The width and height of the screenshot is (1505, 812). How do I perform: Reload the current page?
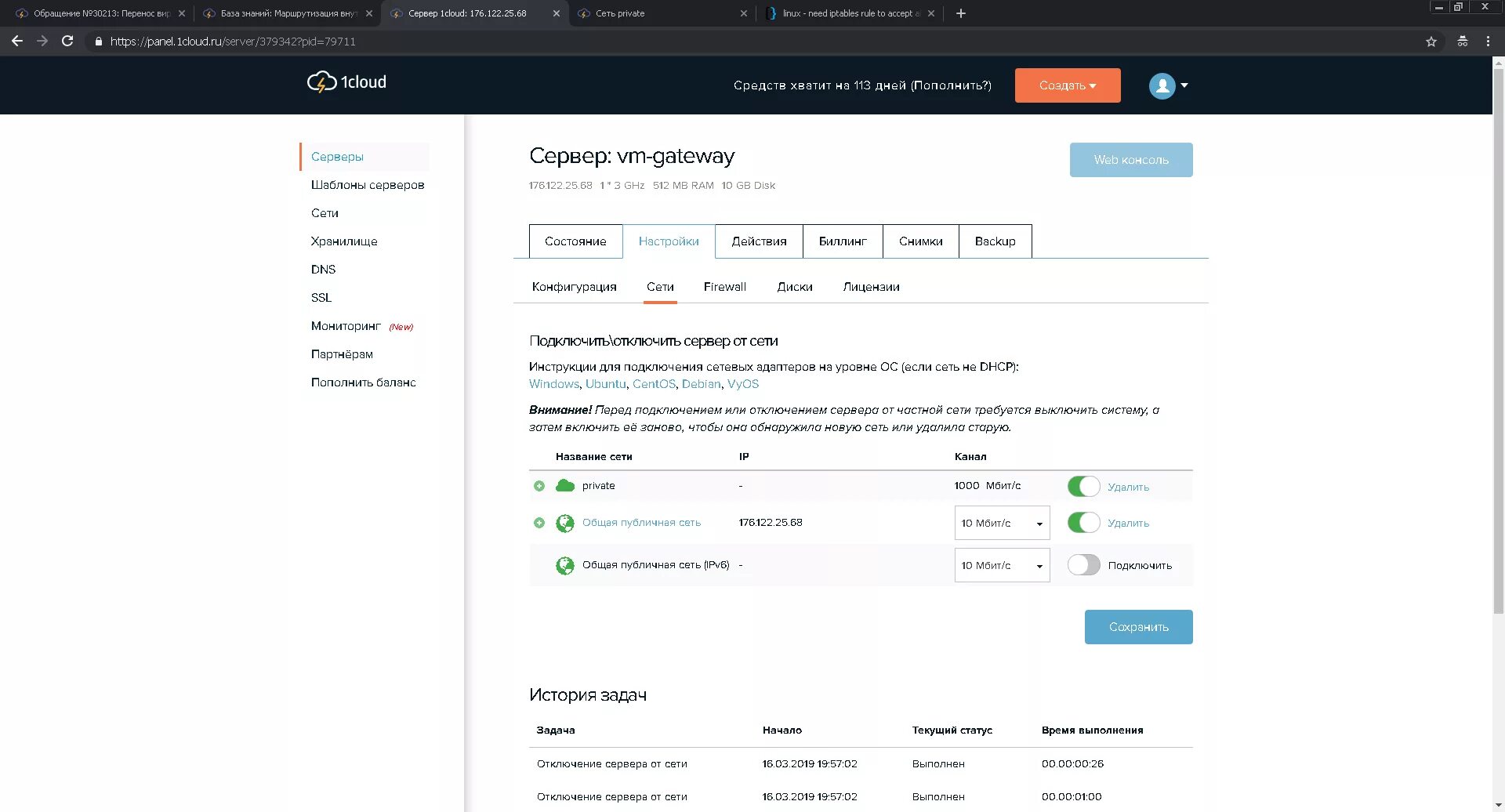(x=67, y=41)
